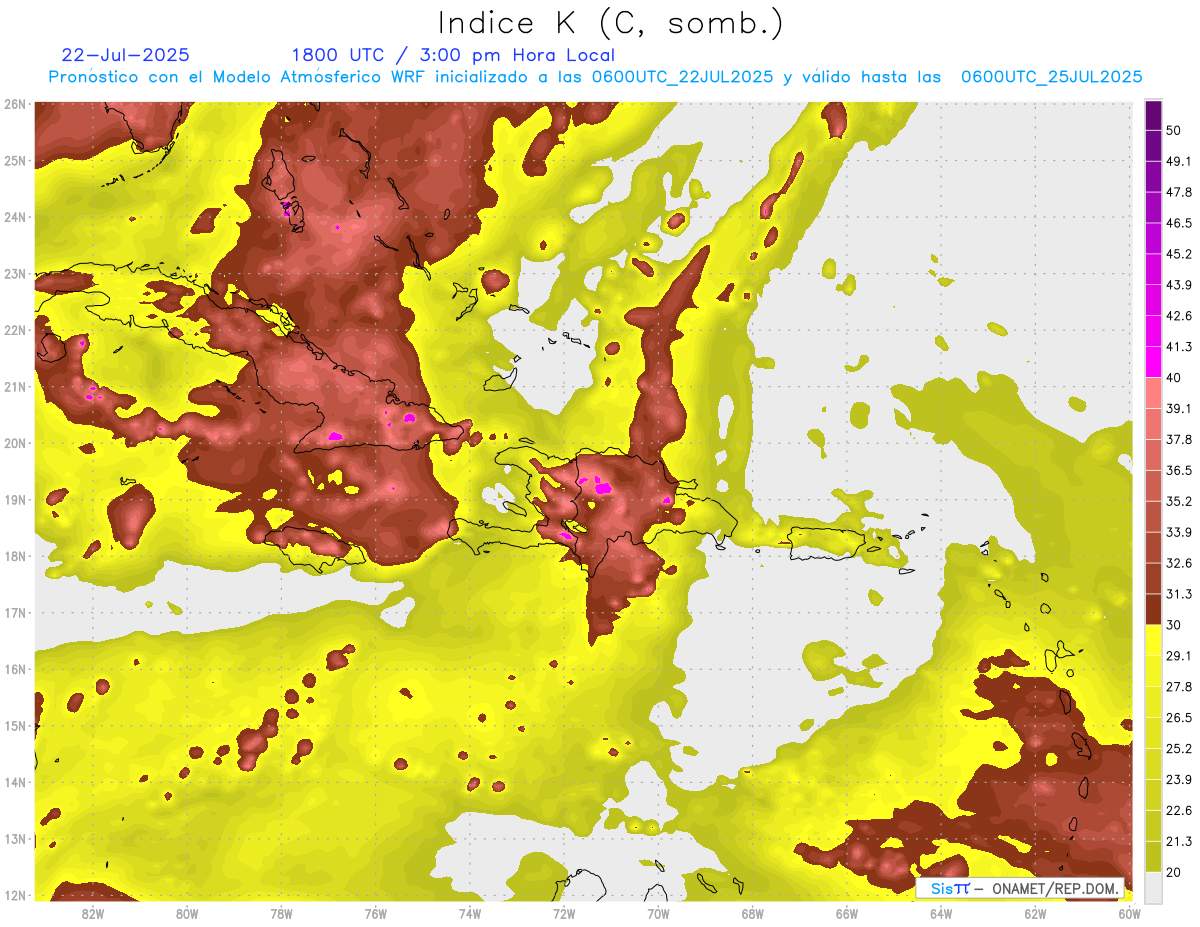Click the '45.2' color scale label

(1179, 254)
